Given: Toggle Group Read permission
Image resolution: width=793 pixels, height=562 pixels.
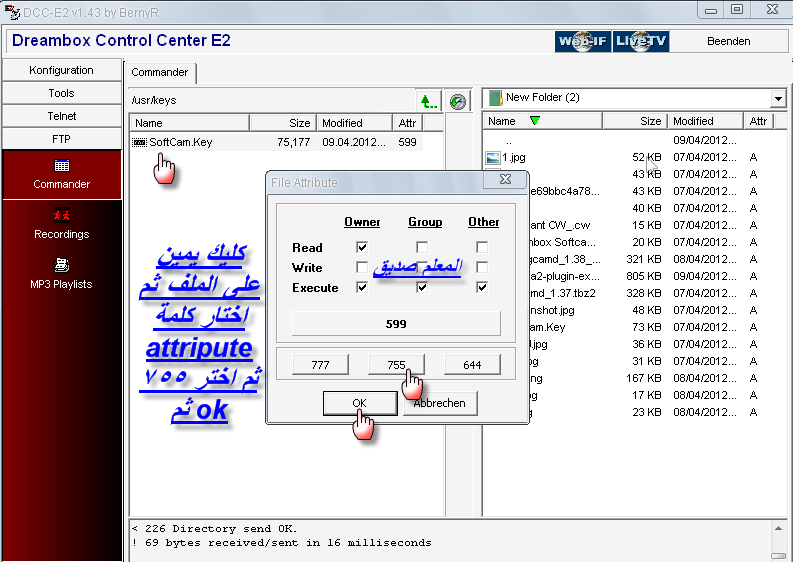Looking at the screenshot, I should pos(422,247).
